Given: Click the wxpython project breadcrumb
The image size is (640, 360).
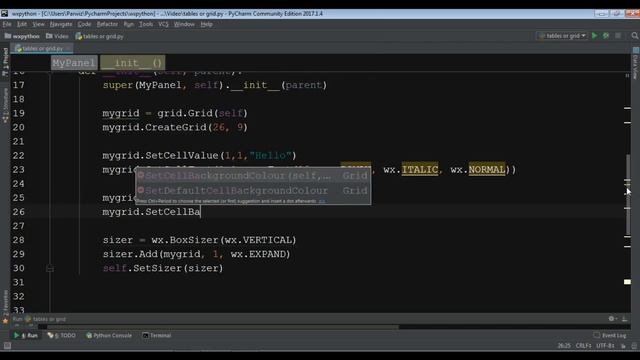Looking at the screenshot, I should click(22, 36).
